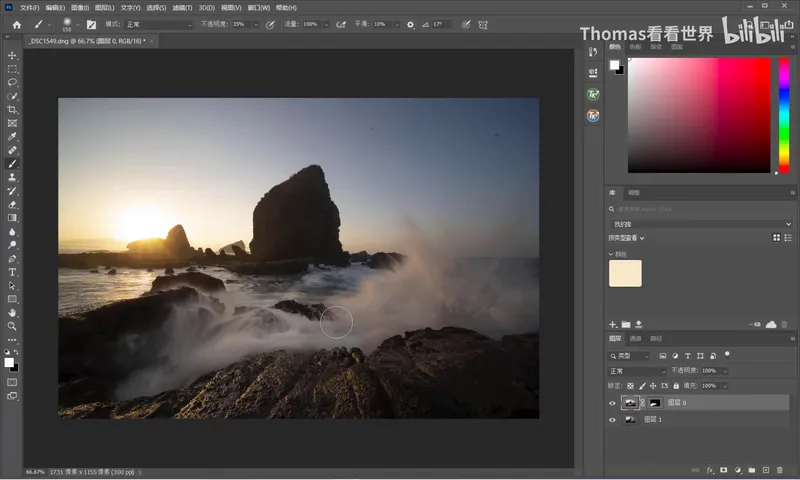
Task: Toggle lock position
Action: point(653,386)
